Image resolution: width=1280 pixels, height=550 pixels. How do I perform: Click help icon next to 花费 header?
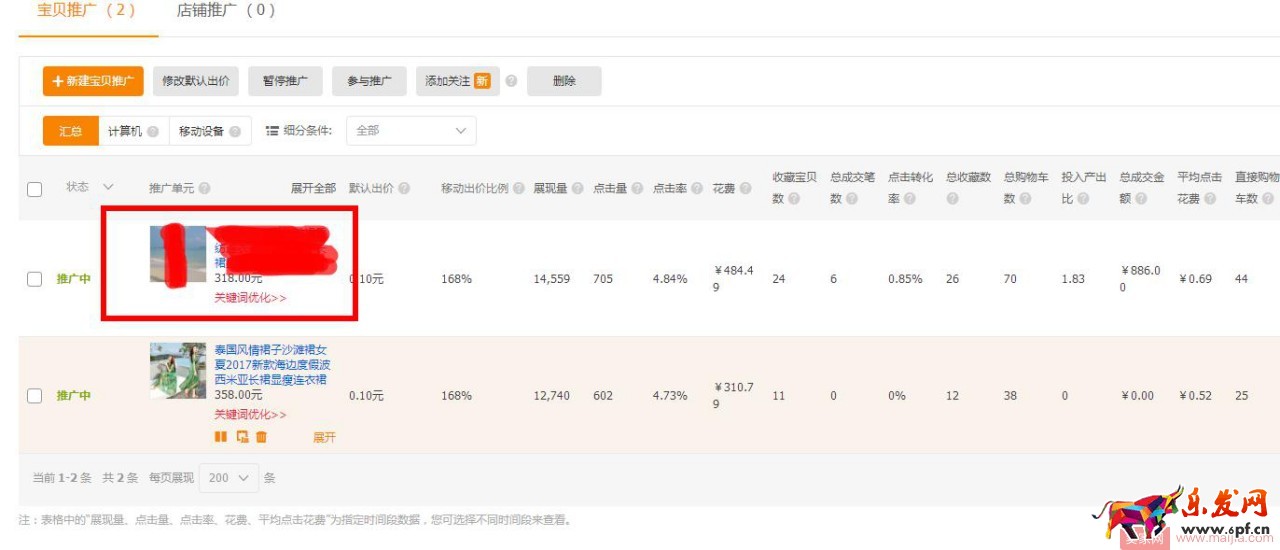[x=746, y=188]
